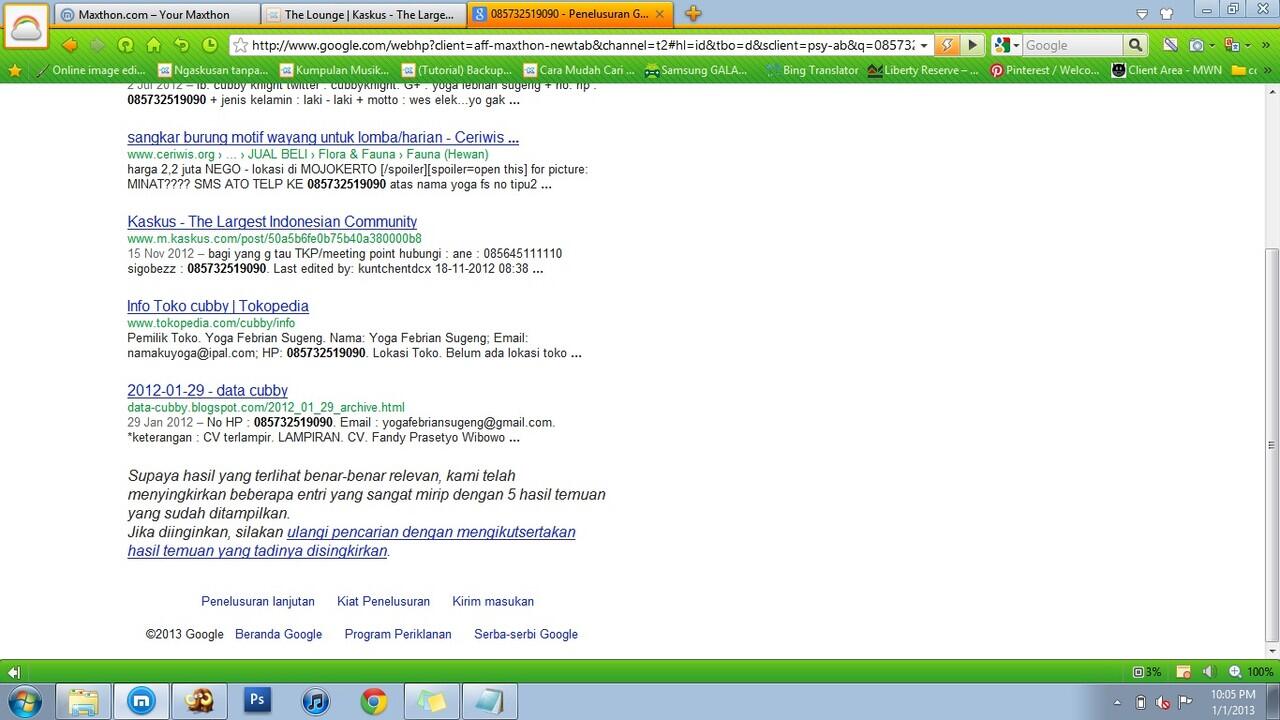Reload the page with the Refresh icon
Viewport: 1280px width, 720px height.
point(125,45)
